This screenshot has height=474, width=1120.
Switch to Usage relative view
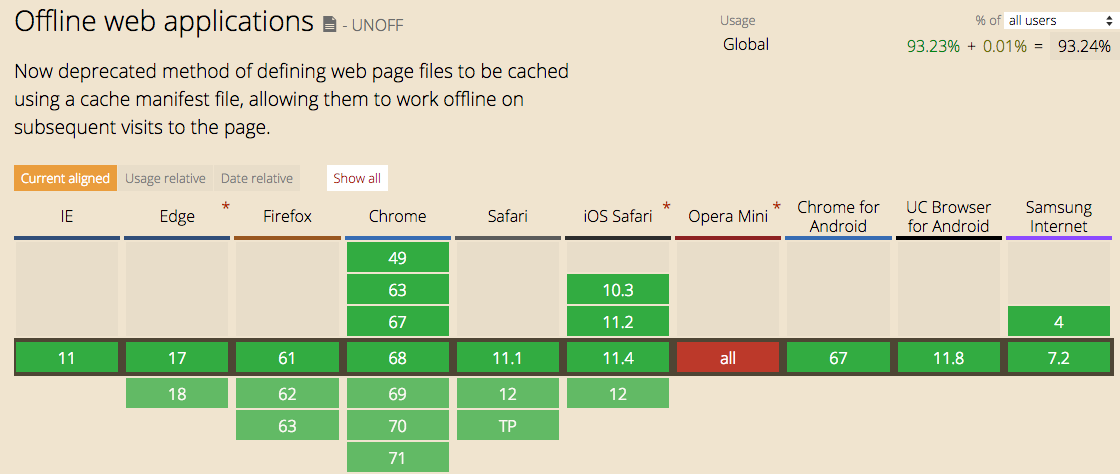[x=165, y=178]
